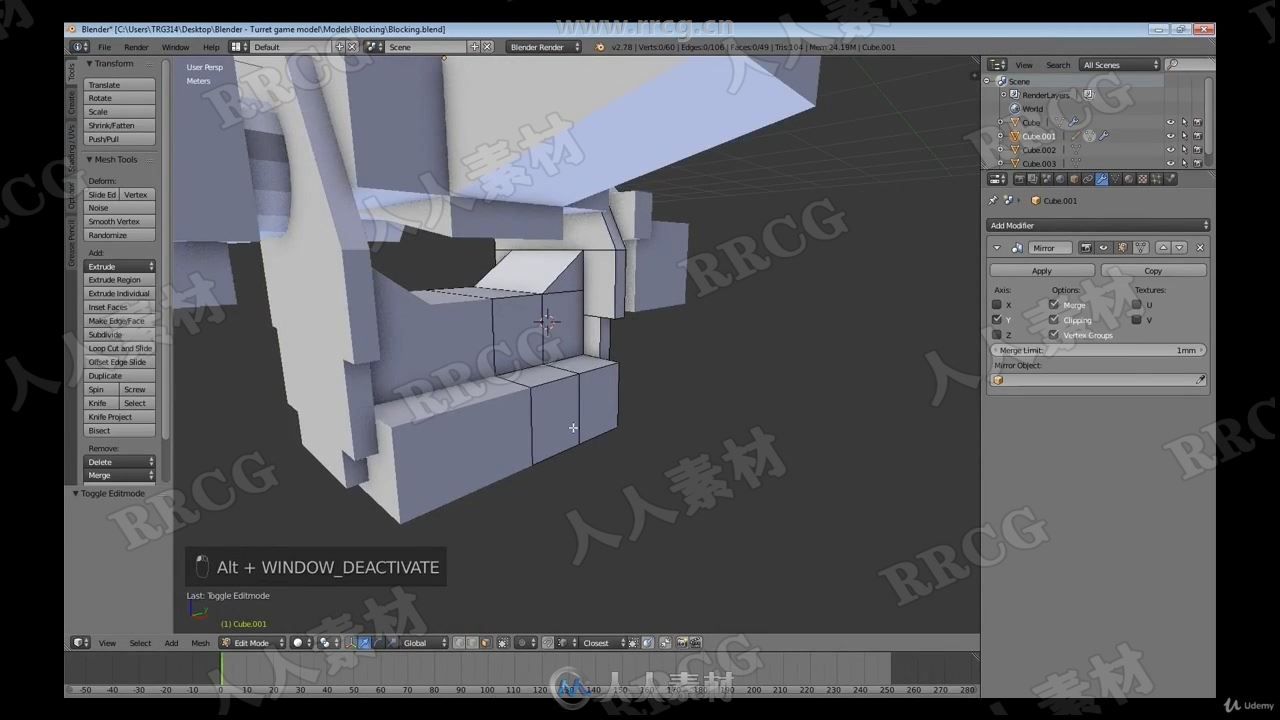Open the Material sphere tab in Properties
This screenshot has width=1280, height=720.
(1129, 179)
